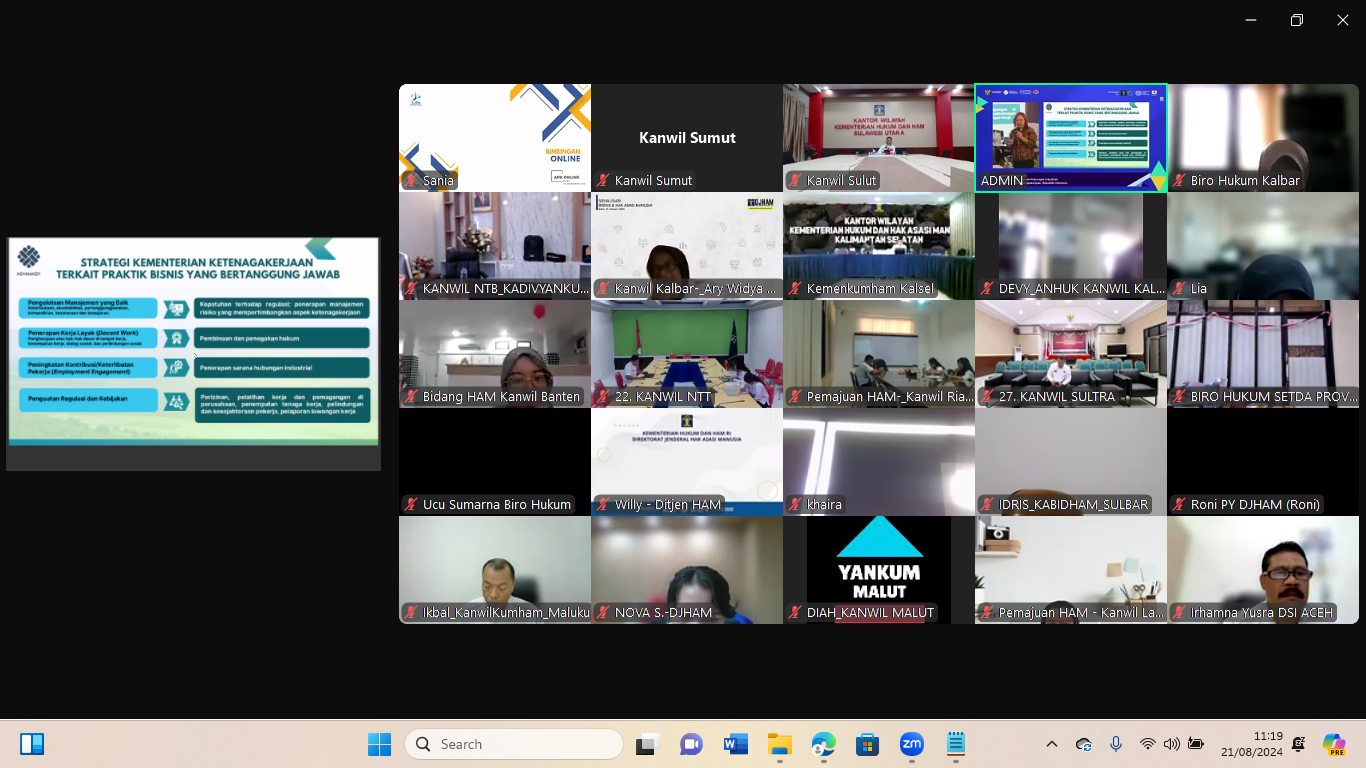Viewport: 1366px width, 768px height.
Task: Open the Windows Start menu
Action: 379,744
